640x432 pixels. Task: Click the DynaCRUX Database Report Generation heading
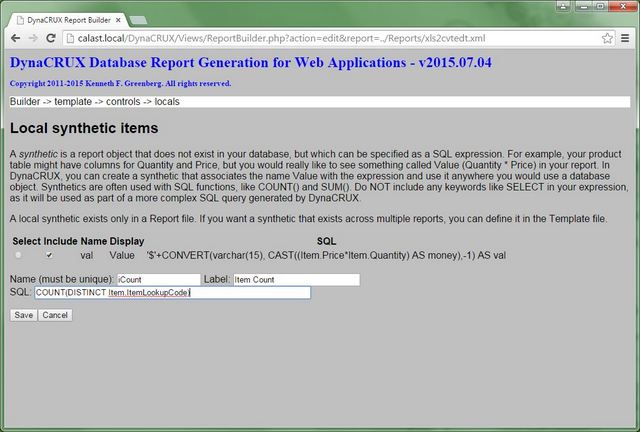(x=251, y=62)
